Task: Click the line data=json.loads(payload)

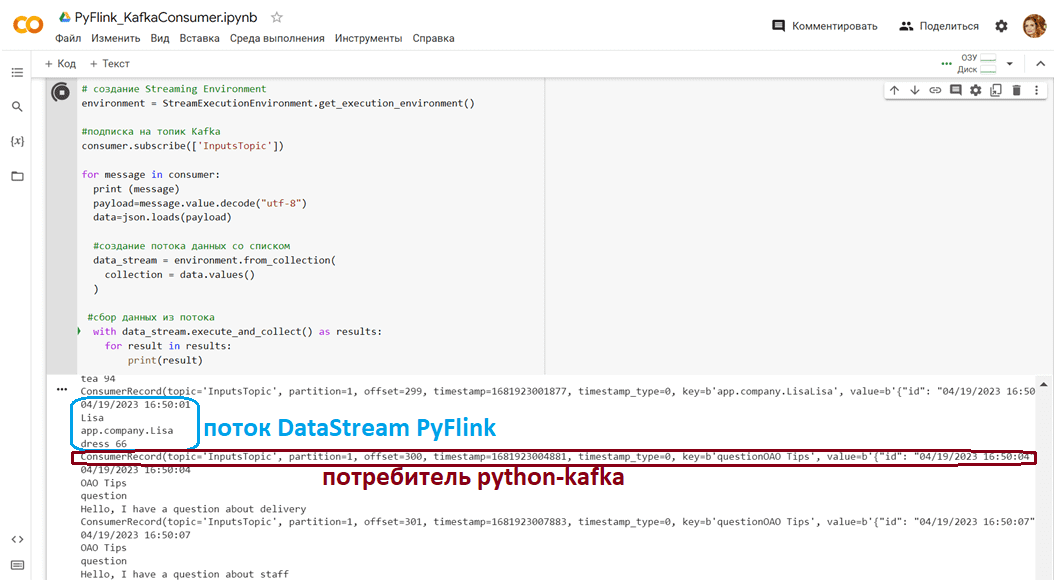Action: click(x=162, y=217)
